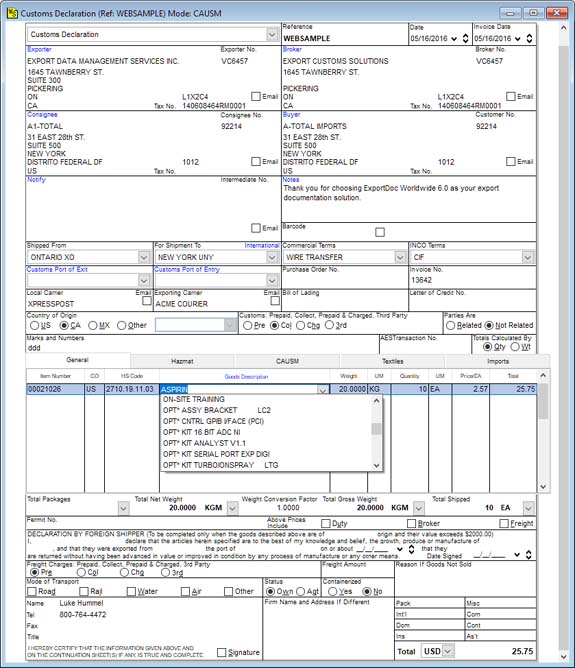This screenshot has height=668, width=575.
Task: Click the Buyer link label
Action: coord(291,115)
